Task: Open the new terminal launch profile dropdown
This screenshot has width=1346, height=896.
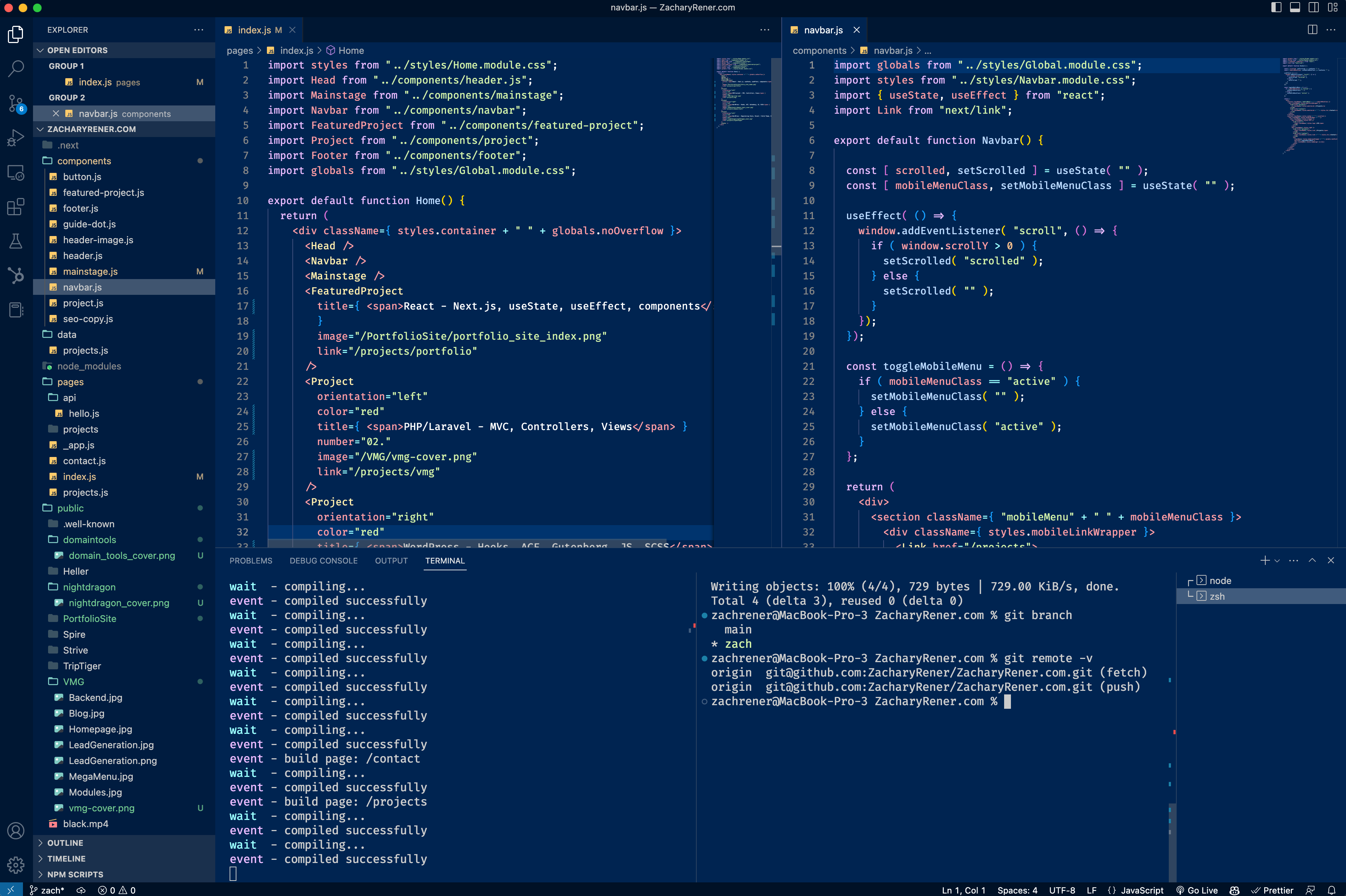Action: [x=1277, y=561]
